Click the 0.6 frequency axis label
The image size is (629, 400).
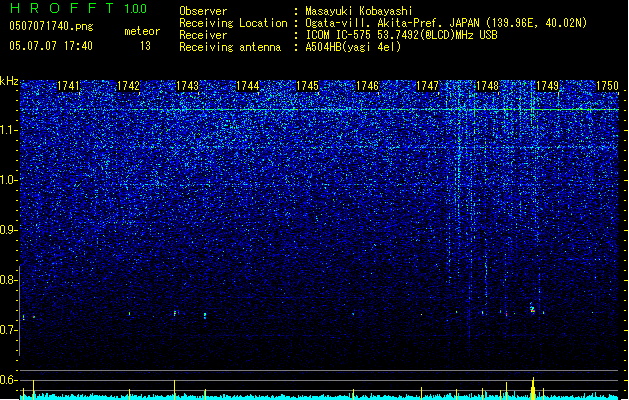(8, 380)
